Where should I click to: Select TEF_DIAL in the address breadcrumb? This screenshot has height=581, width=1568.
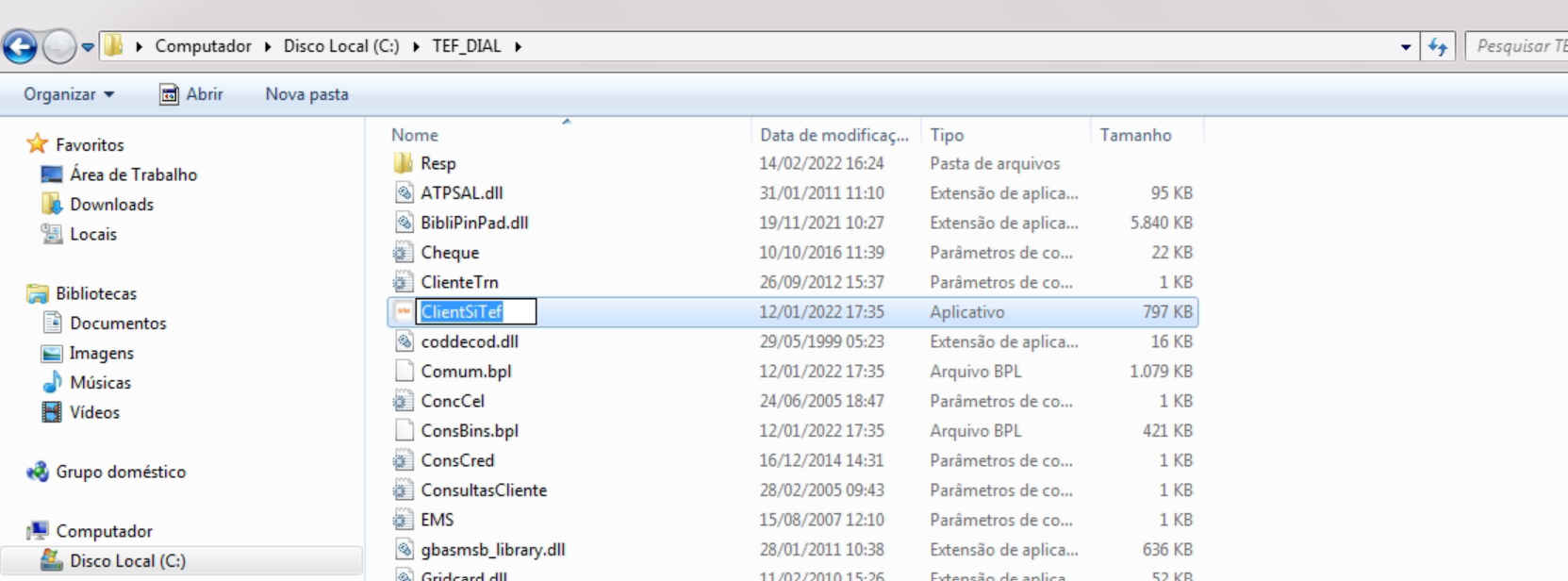[467, 46]
